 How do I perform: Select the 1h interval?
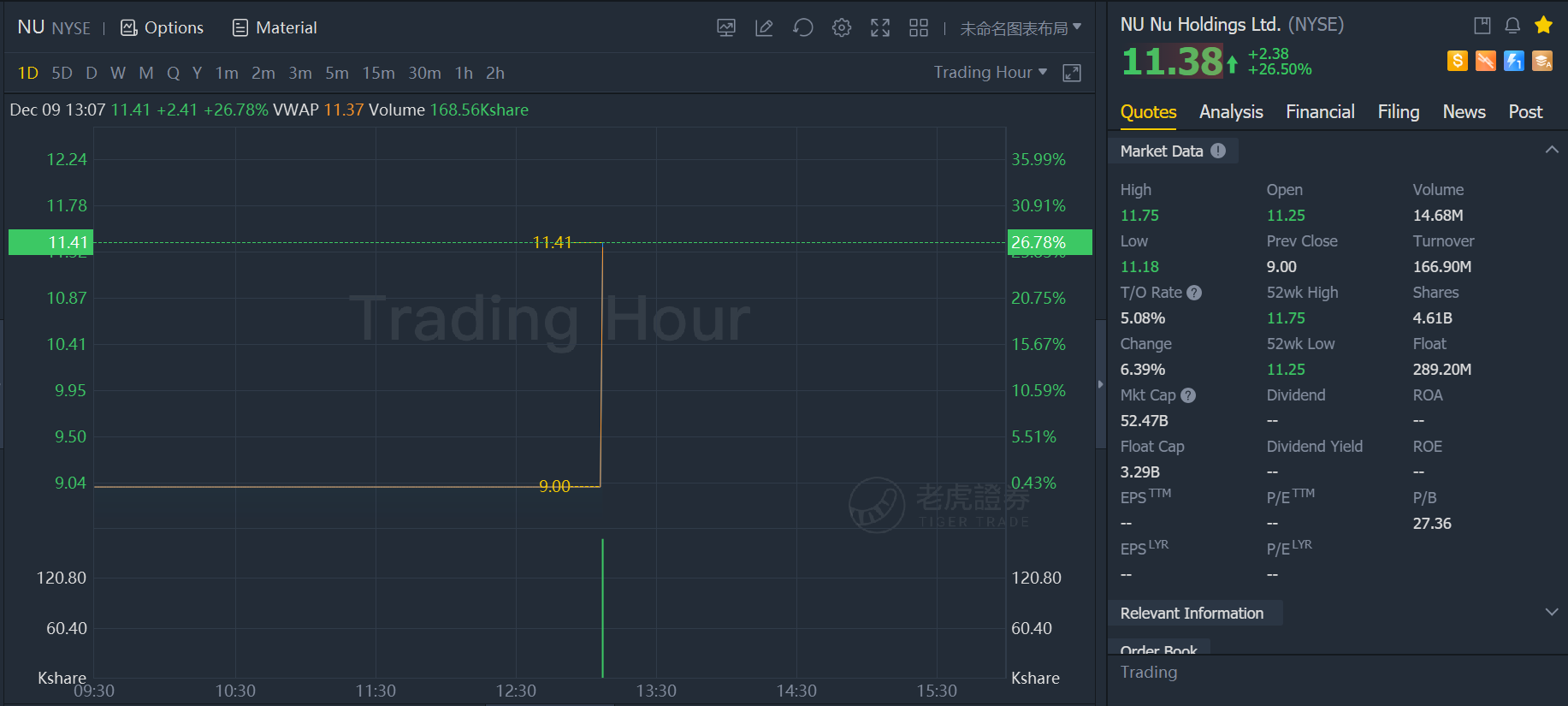pos(464,74)
